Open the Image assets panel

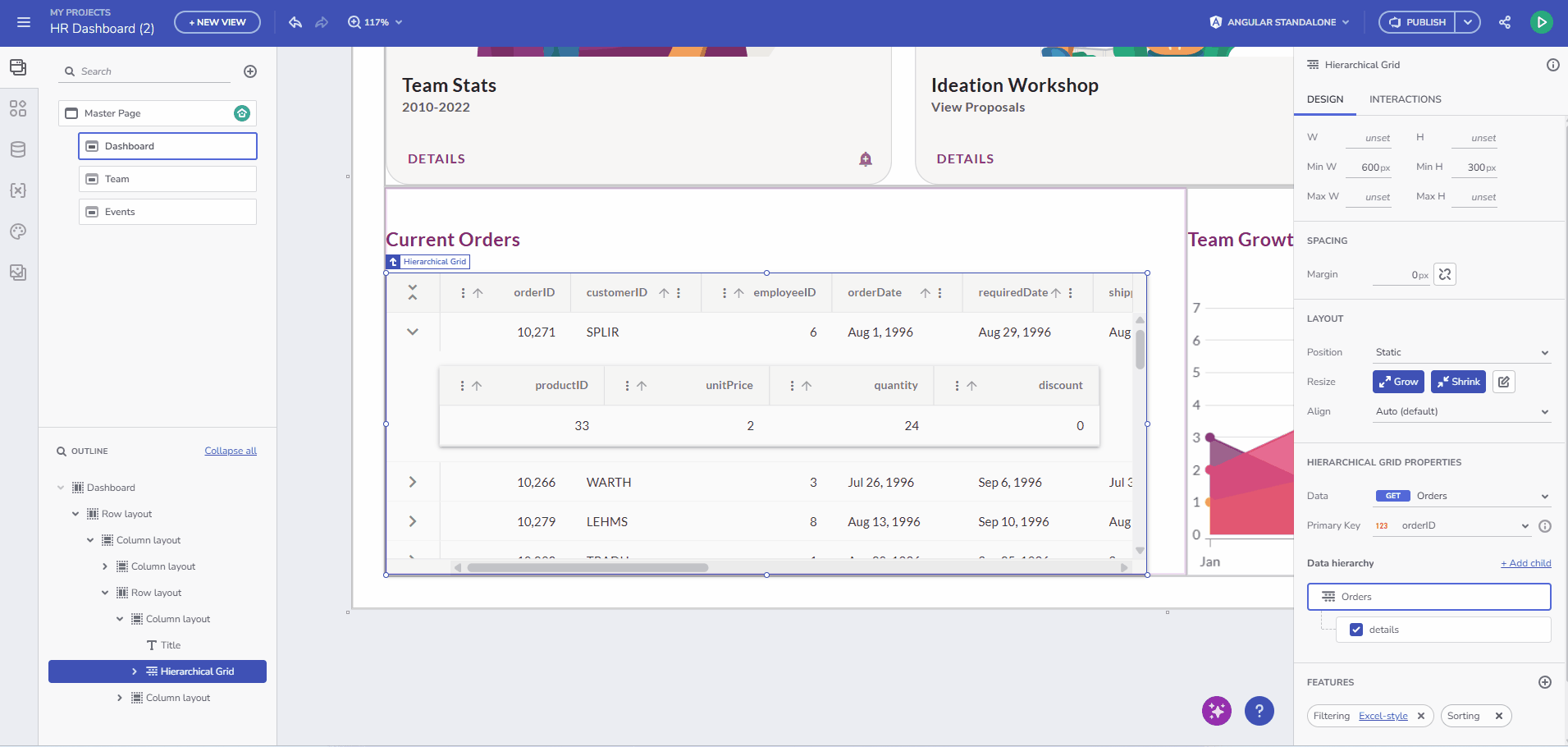tap(18, 272)
